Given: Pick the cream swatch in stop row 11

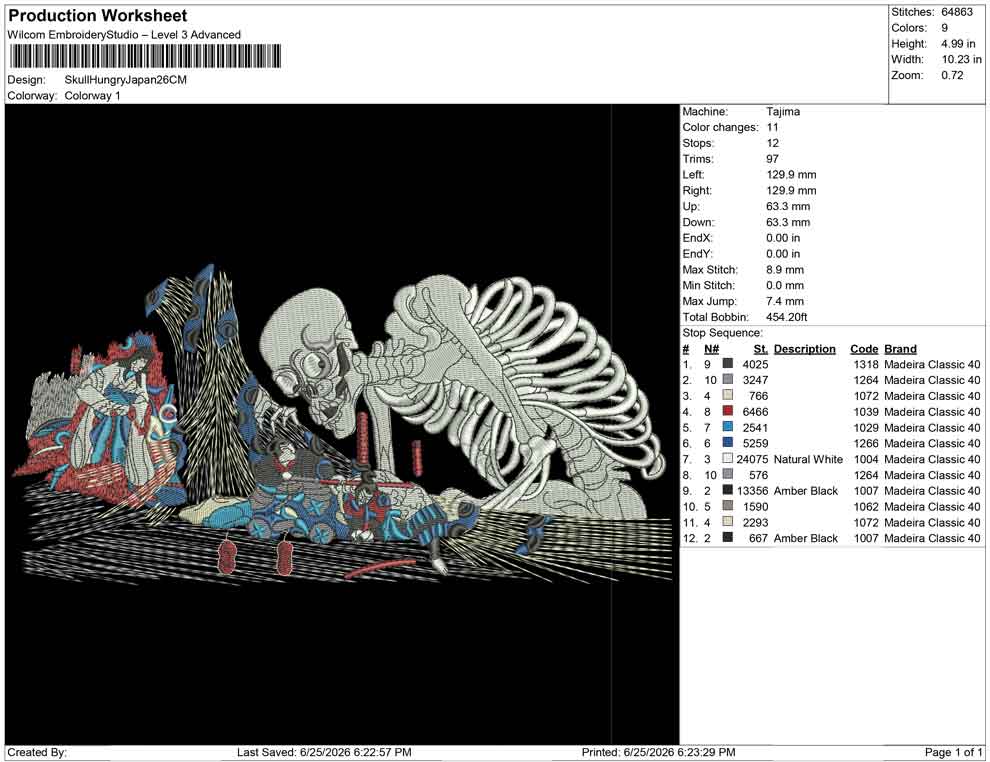Looking at the screenshot, I should 728,521.
